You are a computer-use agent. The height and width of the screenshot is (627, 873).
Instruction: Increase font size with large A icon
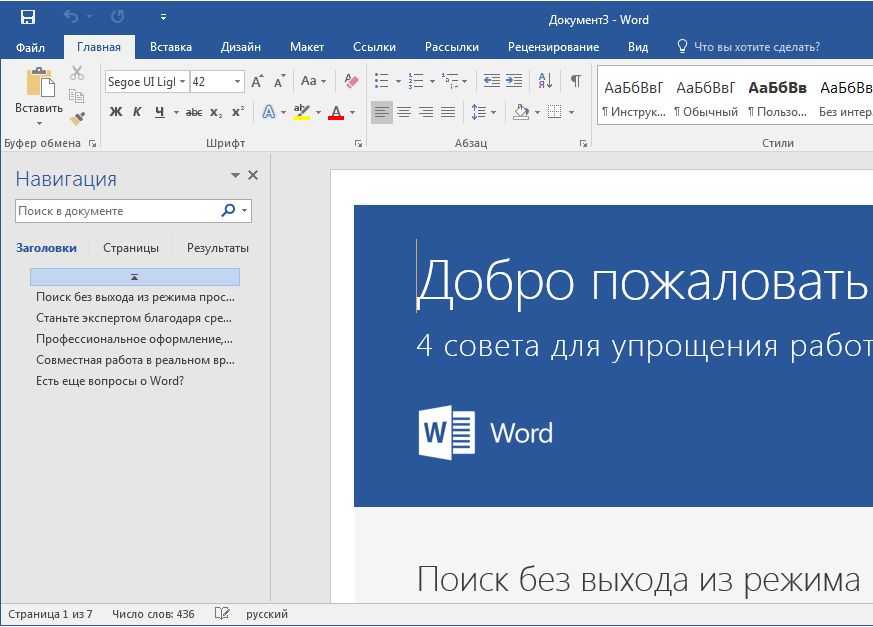[x=257, y=81]
